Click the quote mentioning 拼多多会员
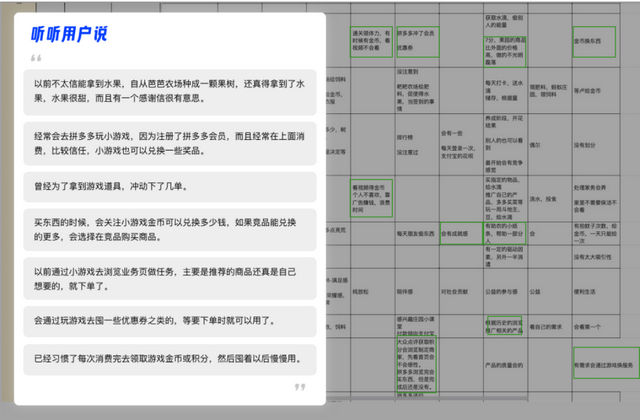The height and width of the screenshot is (420, 640). pyautogui.click(x=170, y=144)
